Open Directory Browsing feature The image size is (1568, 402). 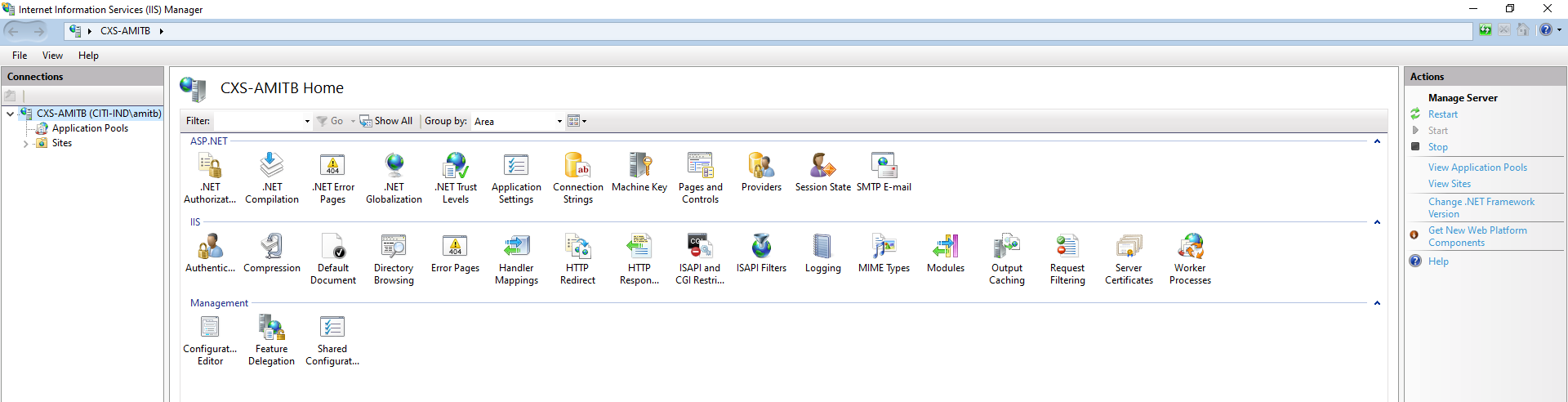(x=394, y=258)
